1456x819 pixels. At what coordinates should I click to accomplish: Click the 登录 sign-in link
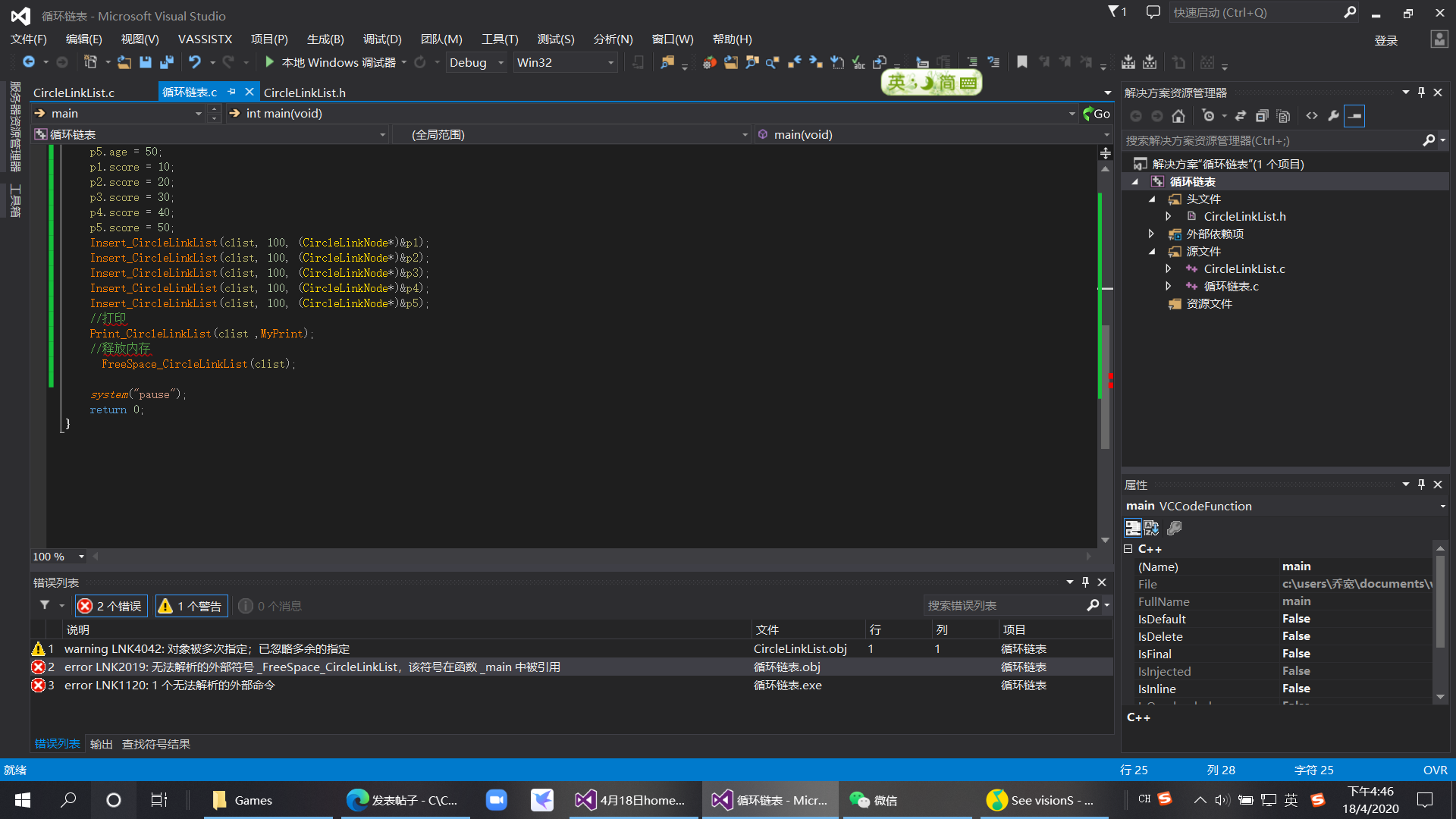click(x=1385, y=40)
